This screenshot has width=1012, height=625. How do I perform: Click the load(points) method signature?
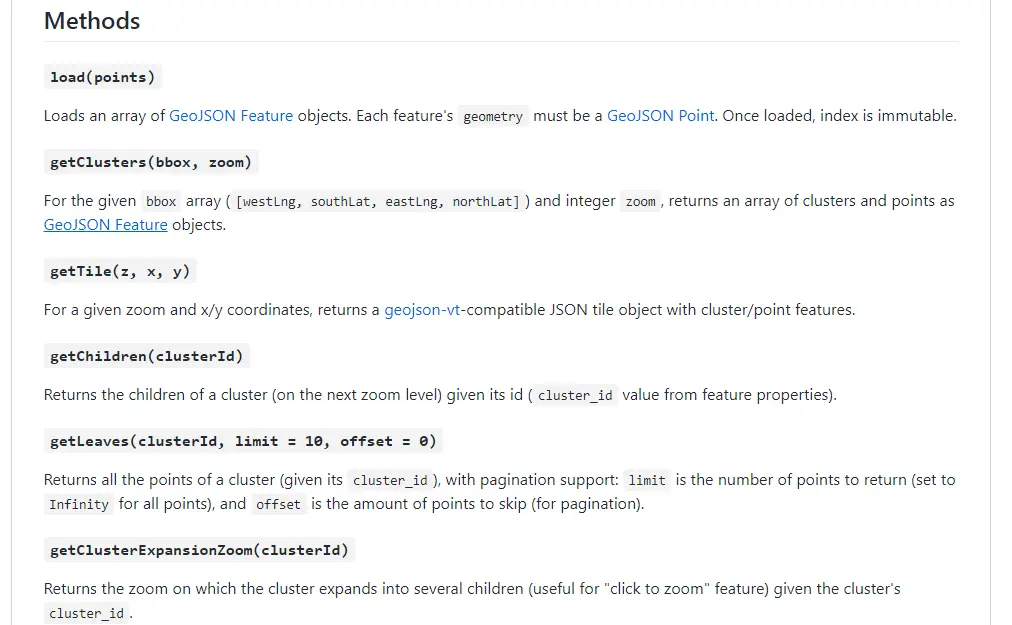point(102,77)
